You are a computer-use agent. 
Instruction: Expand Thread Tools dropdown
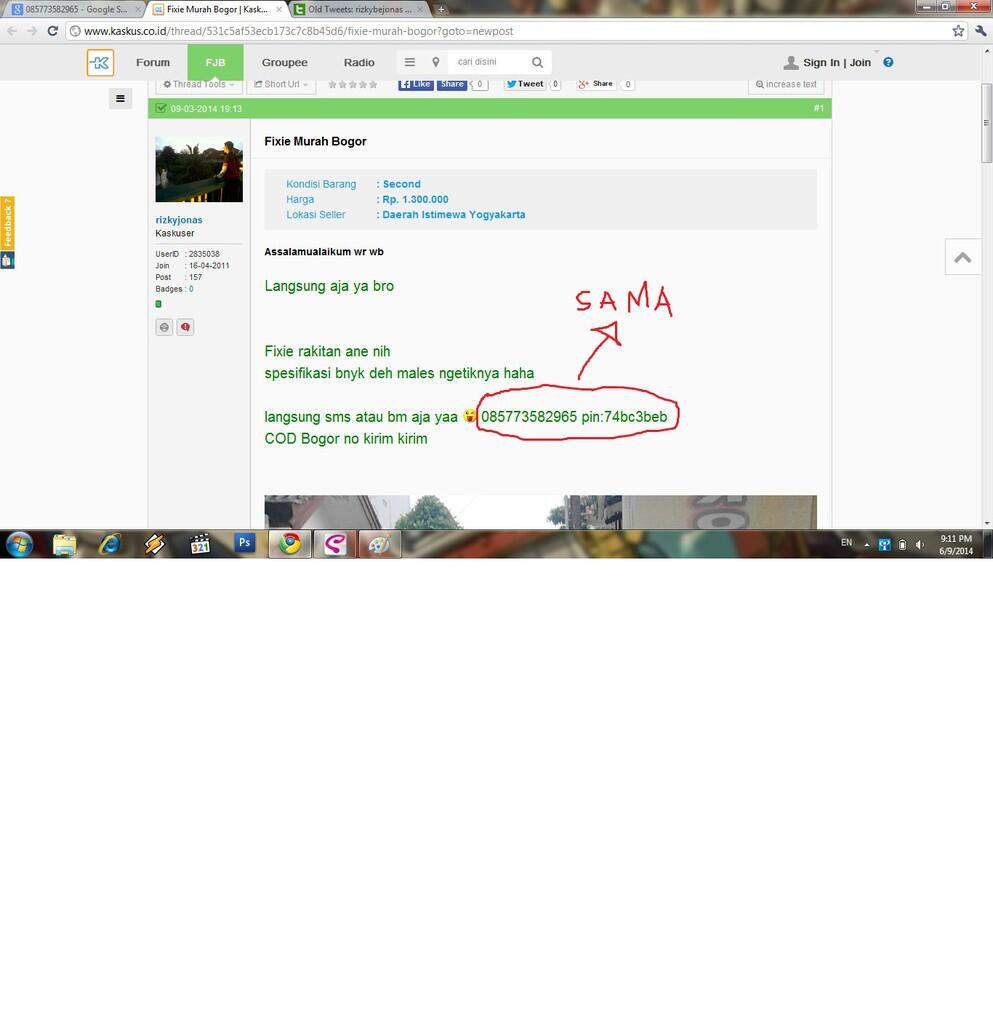(199, 84)
